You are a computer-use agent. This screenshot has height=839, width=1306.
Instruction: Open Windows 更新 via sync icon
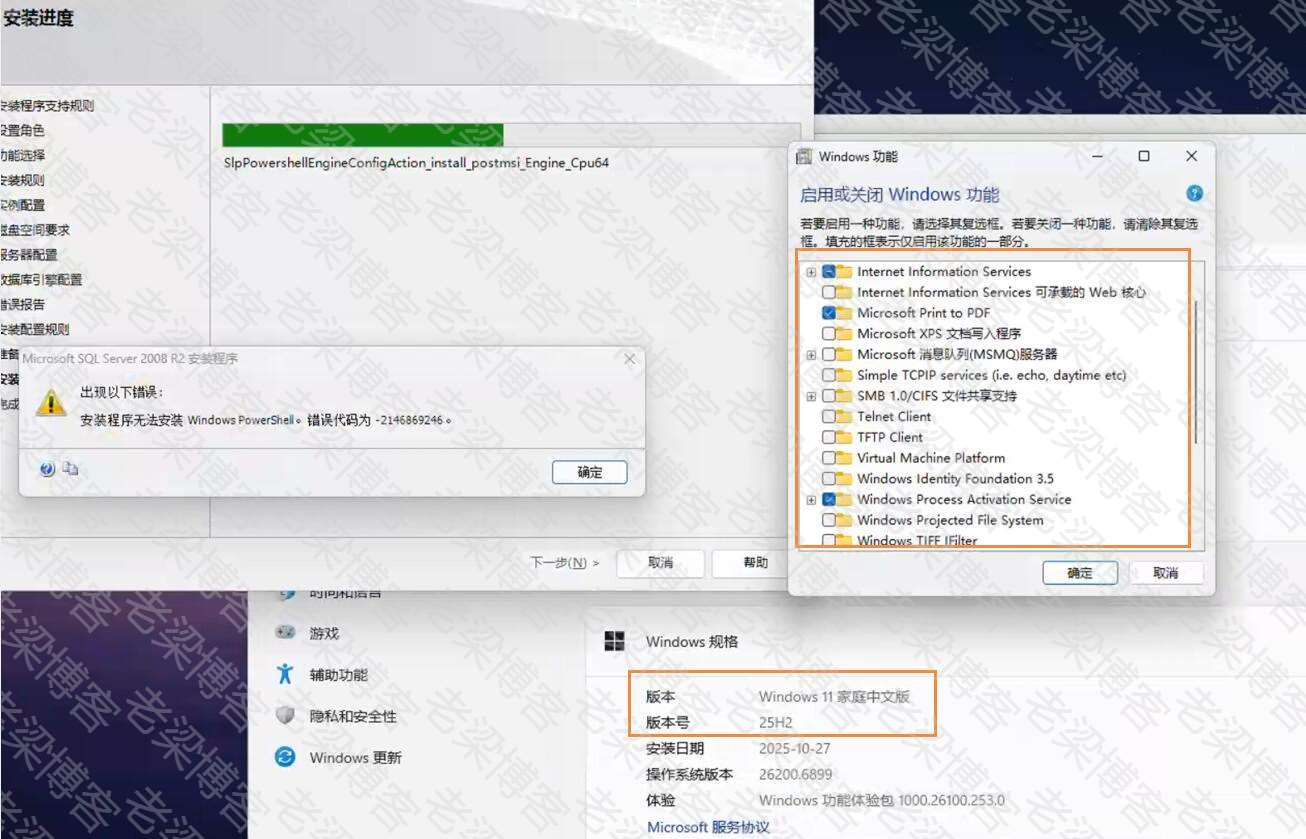[286, 757]
